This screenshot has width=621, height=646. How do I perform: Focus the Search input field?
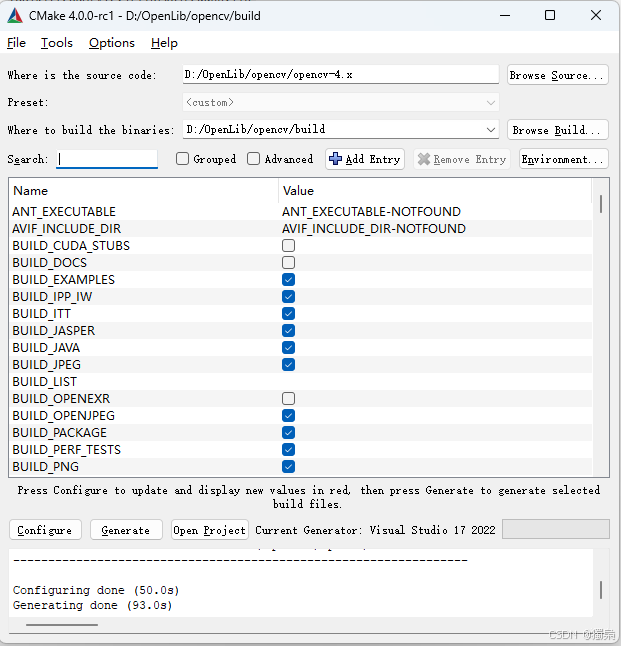[107, 159]
